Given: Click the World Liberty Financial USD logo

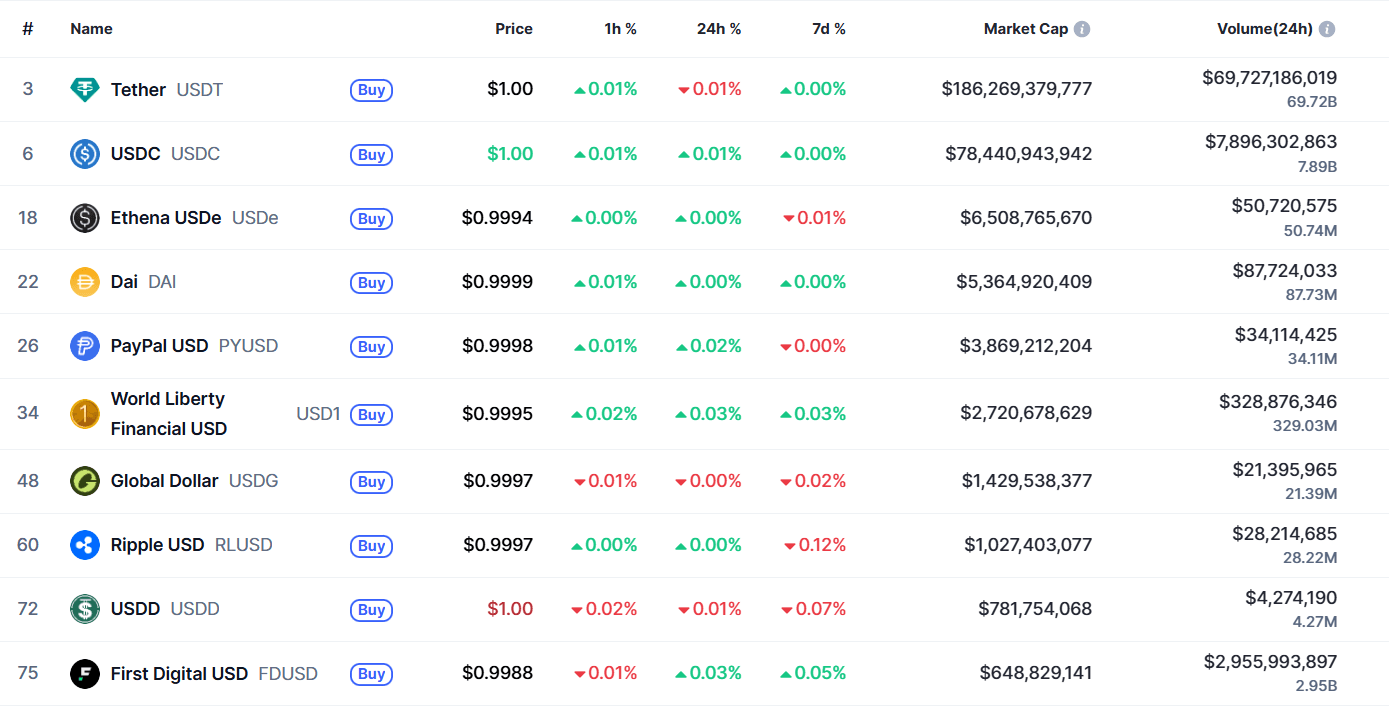Looking at the screenshot, I should click(85, 413).
